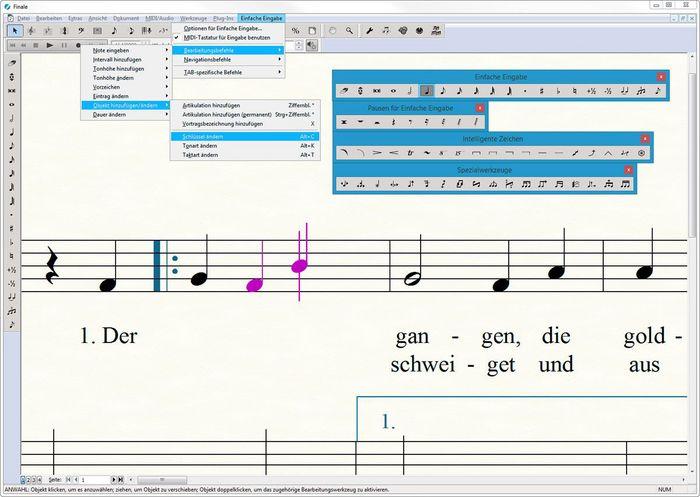Select the magnifier Zoom tool
700x497 pixels.
coord(349,31)
